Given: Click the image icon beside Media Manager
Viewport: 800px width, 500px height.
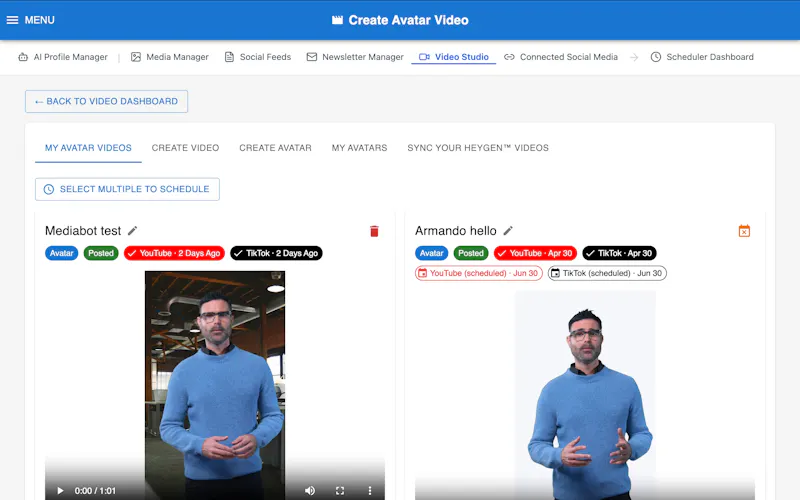Looking at the screenshot, I should tap(136, 57).
